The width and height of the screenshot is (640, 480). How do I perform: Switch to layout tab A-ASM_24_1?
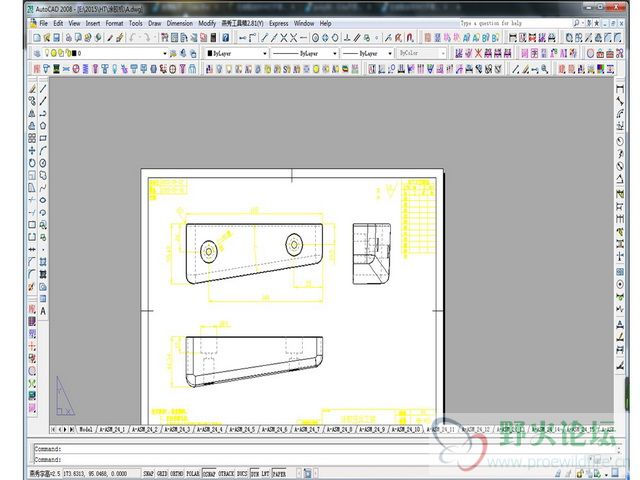tap(112, 429)
